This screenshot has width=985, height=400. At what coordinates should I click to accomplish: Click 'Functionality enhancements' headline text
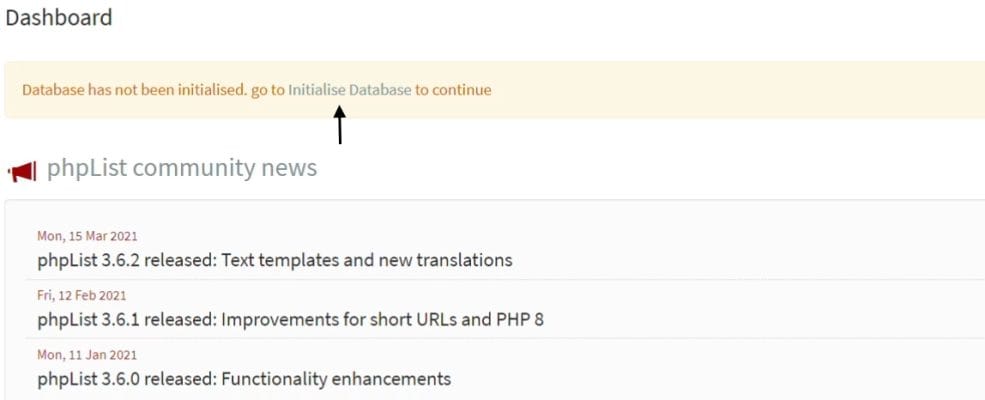(x=336, y=379)
